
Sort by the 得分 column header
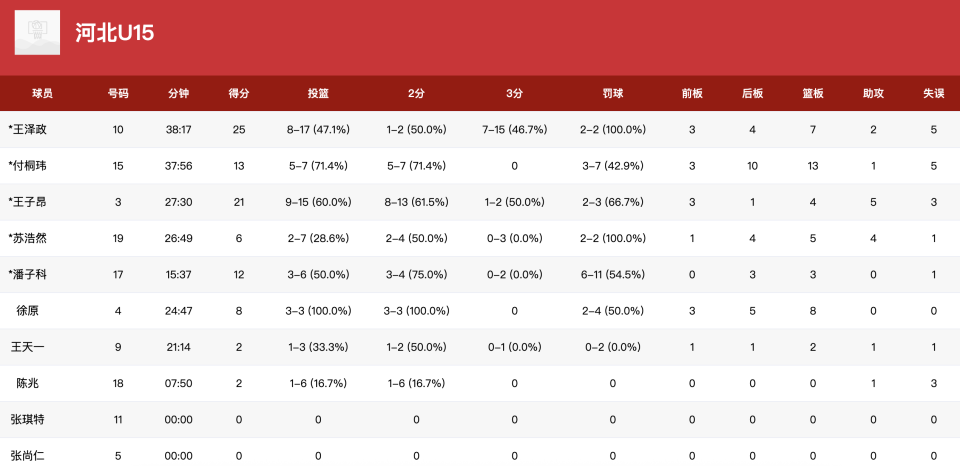point(239,93)
